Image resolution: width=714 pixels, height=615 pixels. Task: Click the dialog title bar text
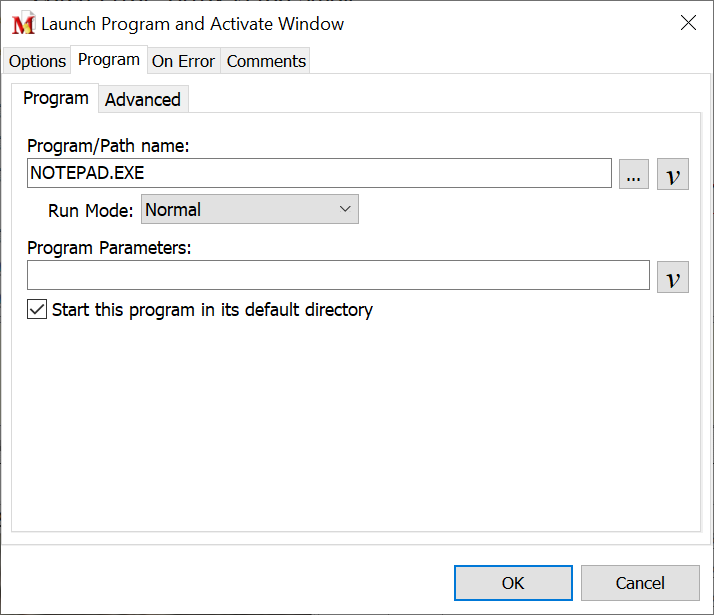coord(192,24)
